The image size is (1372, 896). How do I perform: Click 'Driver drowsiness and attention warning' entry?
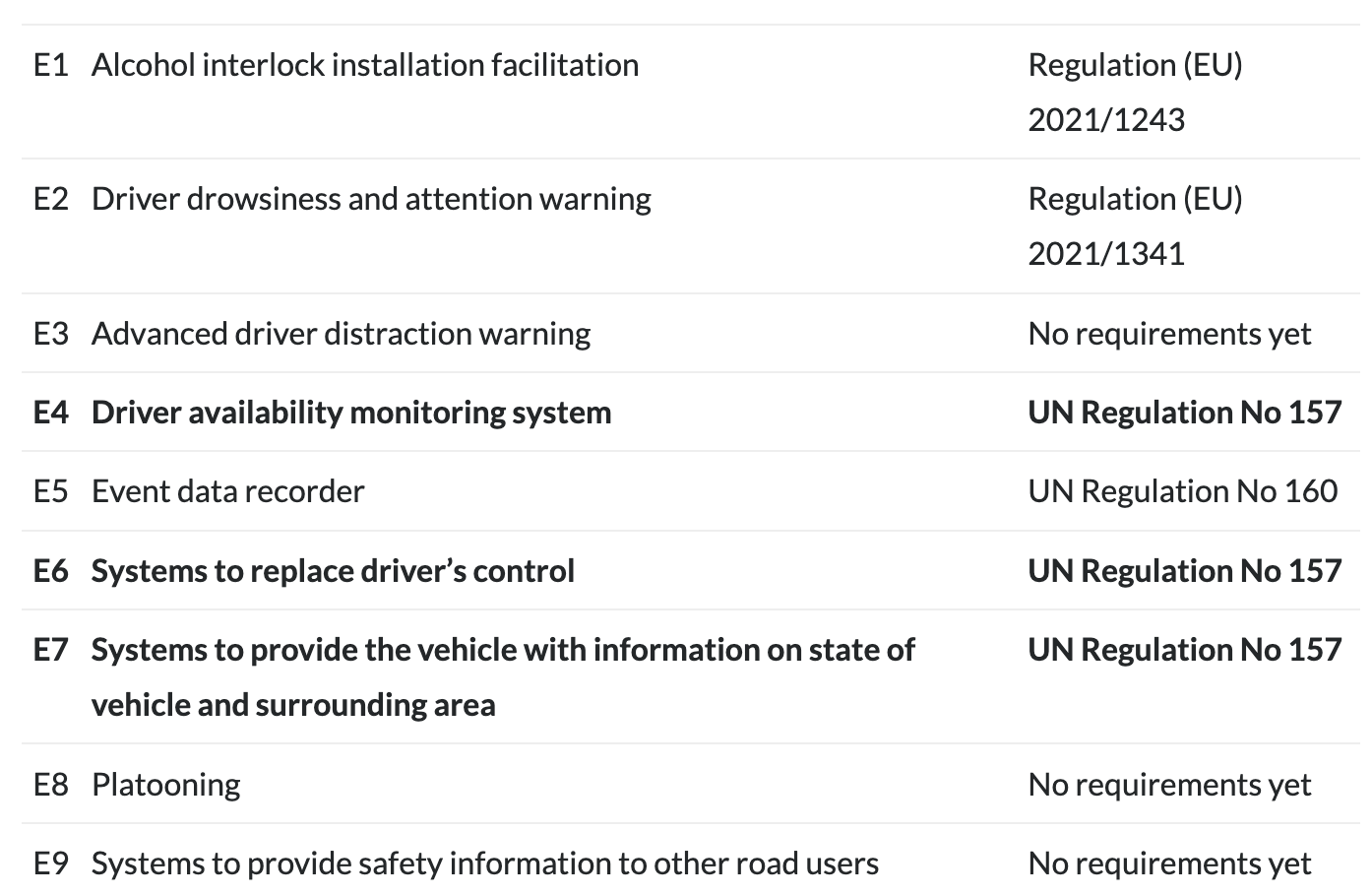coord(371,199)
